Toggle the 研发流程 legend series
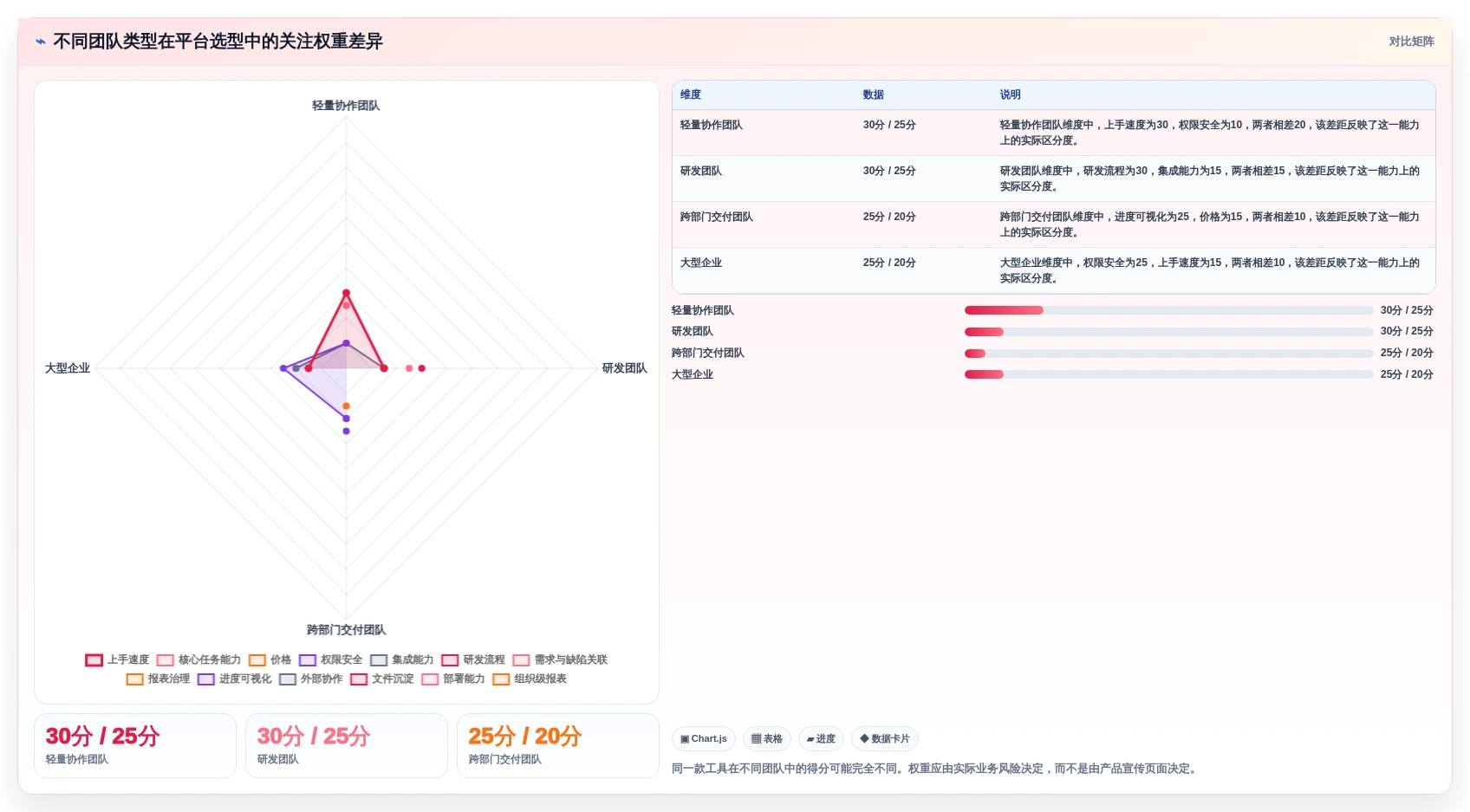This screenshot has height=812, width=1470. (472, 659)
